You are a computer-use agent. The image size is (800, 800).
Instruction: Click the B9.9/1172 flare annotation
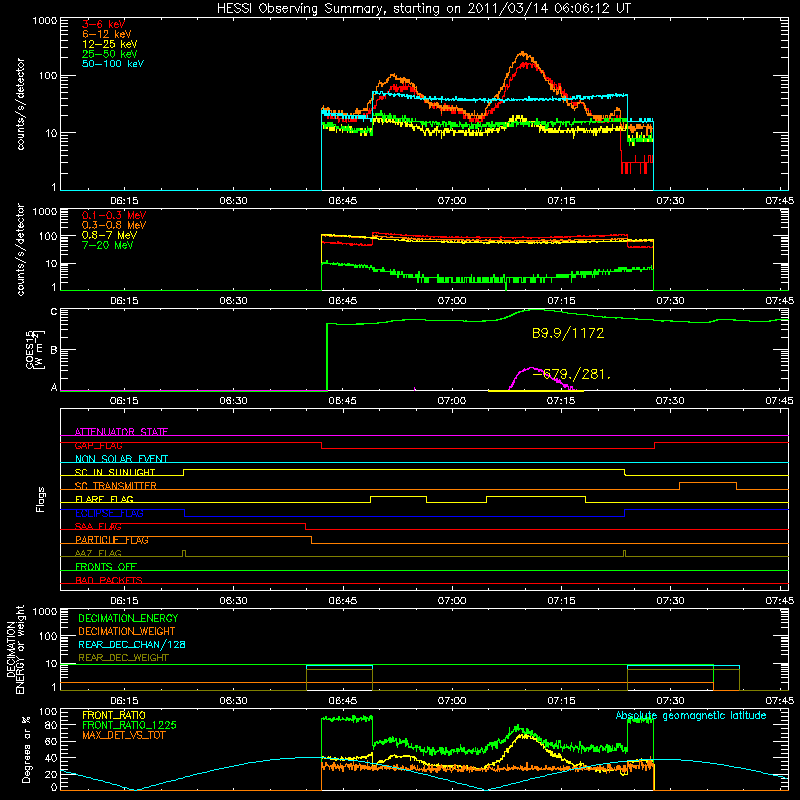568,333
